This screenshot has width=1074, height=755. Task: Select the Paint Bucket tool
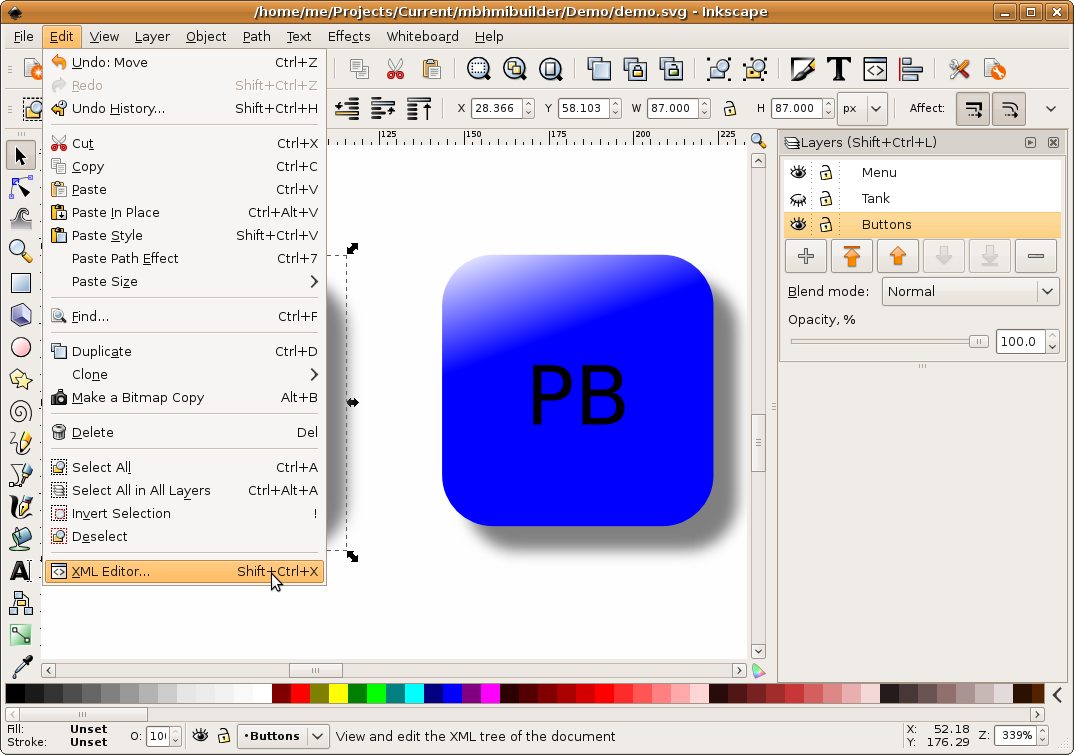coord(21,539)
